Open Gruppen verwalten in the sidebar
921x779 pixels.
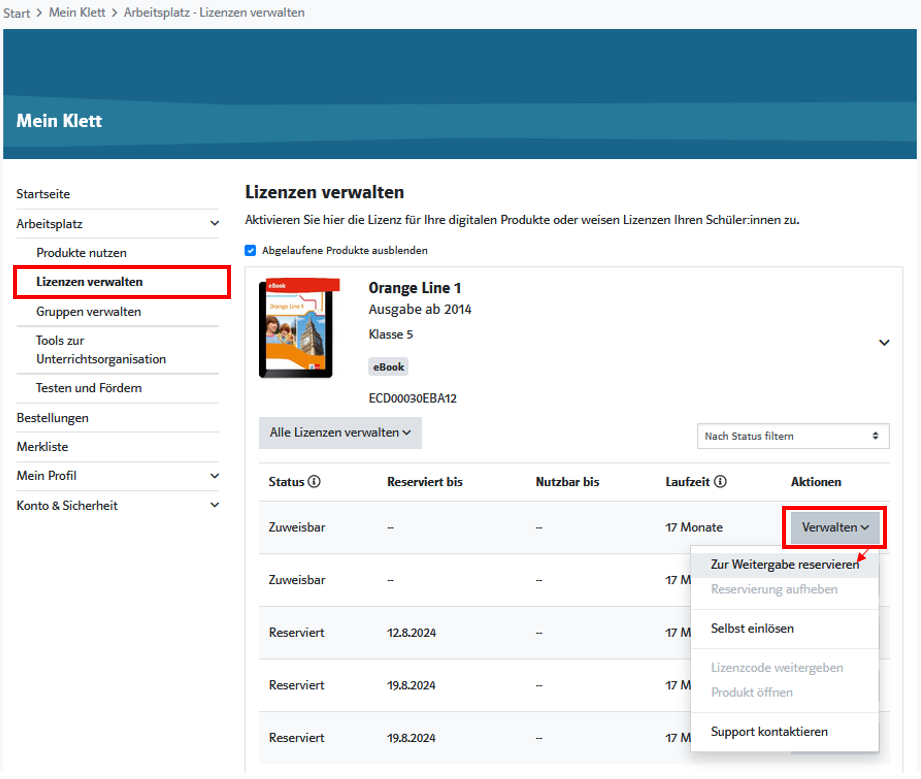(88, 312)
